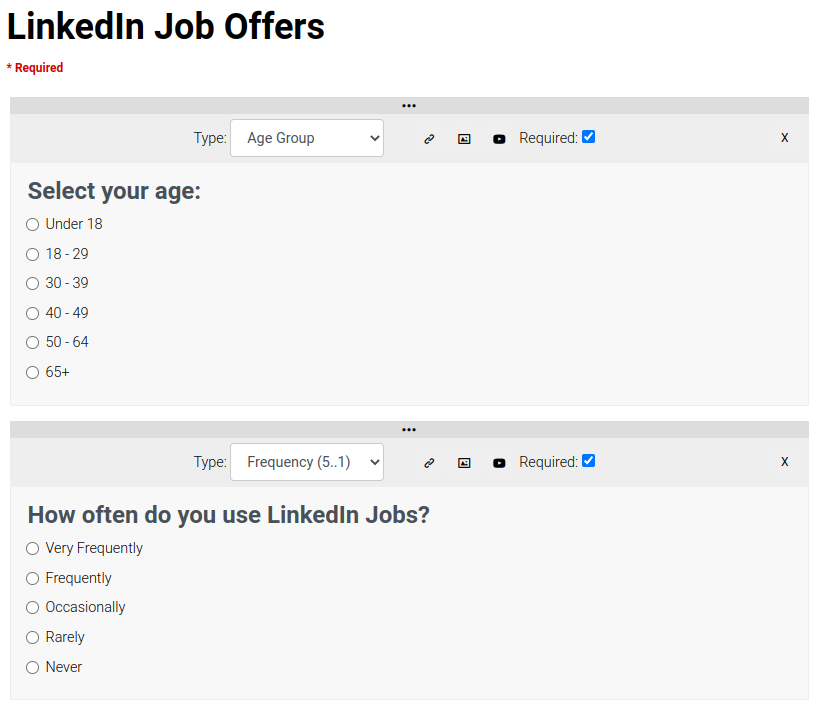The width and height of the screenshot is (818, 714).
Task: Delete the Age Group question with X
Action: 785,137
